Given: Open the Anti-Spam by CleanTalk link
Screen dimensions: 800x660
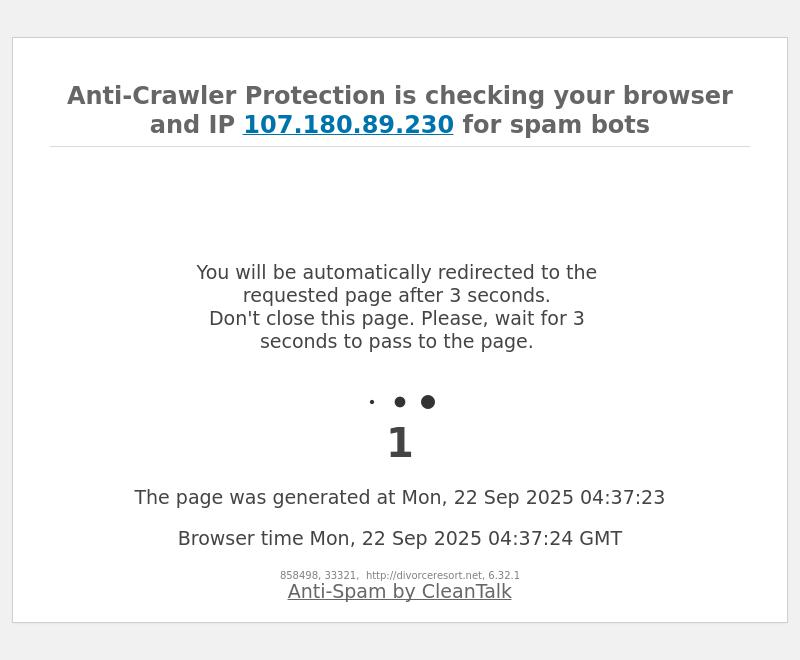Looking at the screenshot, I should 399,591.
